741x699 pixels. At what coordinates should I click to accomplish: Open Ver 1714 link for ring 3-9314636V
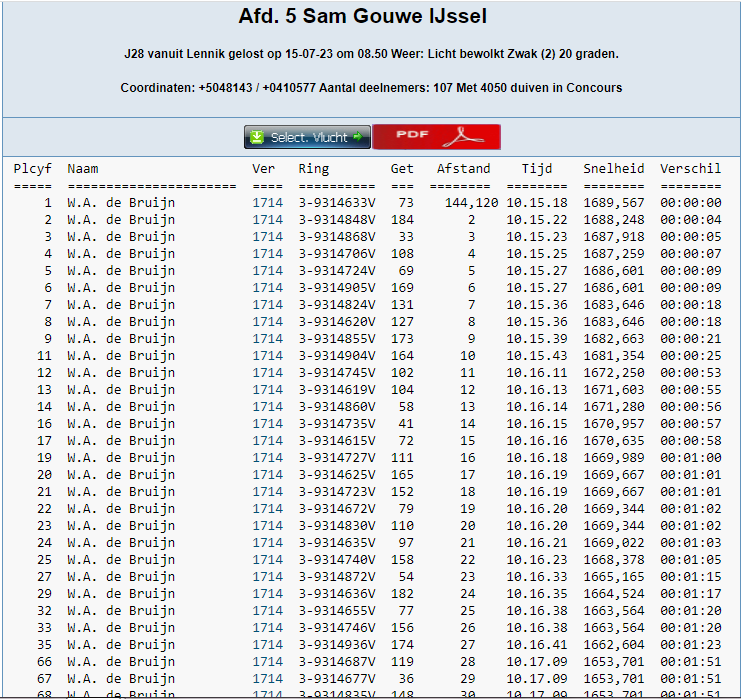click(x=267, y=594)
